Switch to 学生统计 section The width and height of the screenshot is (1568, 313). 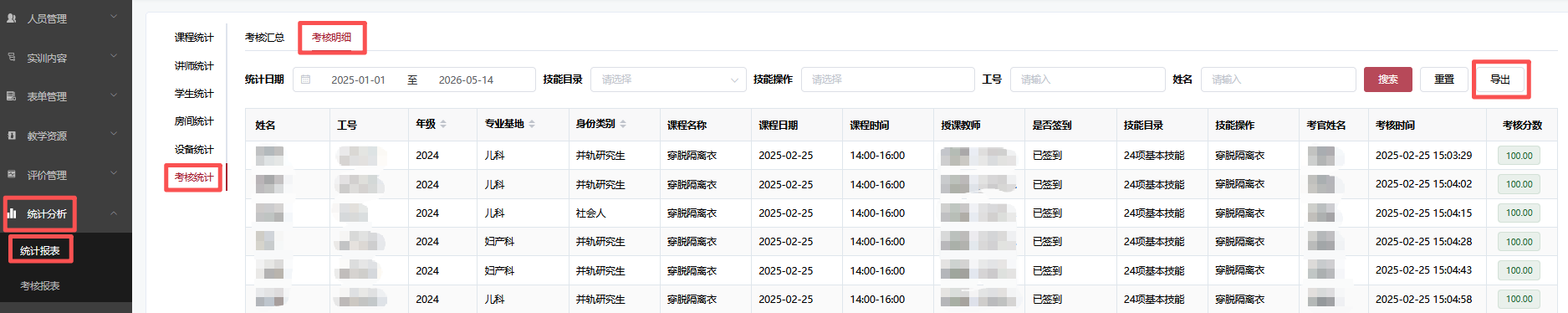[x=194, y=93]
